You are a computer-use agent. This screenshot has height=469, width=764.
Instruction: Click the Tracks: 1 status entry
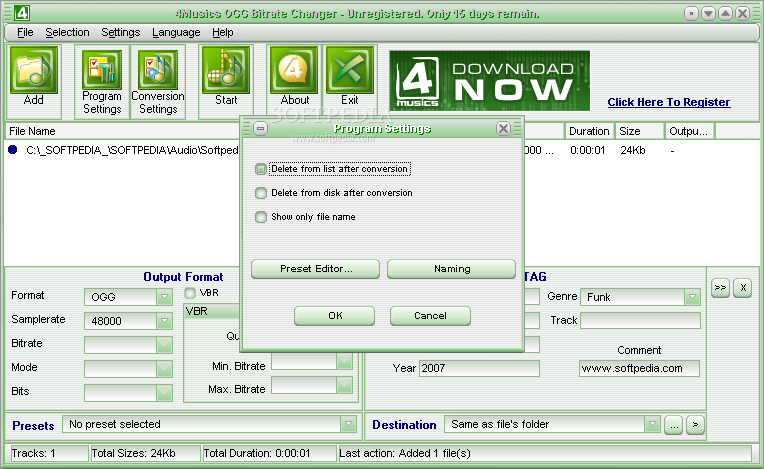tap(48, 453)
